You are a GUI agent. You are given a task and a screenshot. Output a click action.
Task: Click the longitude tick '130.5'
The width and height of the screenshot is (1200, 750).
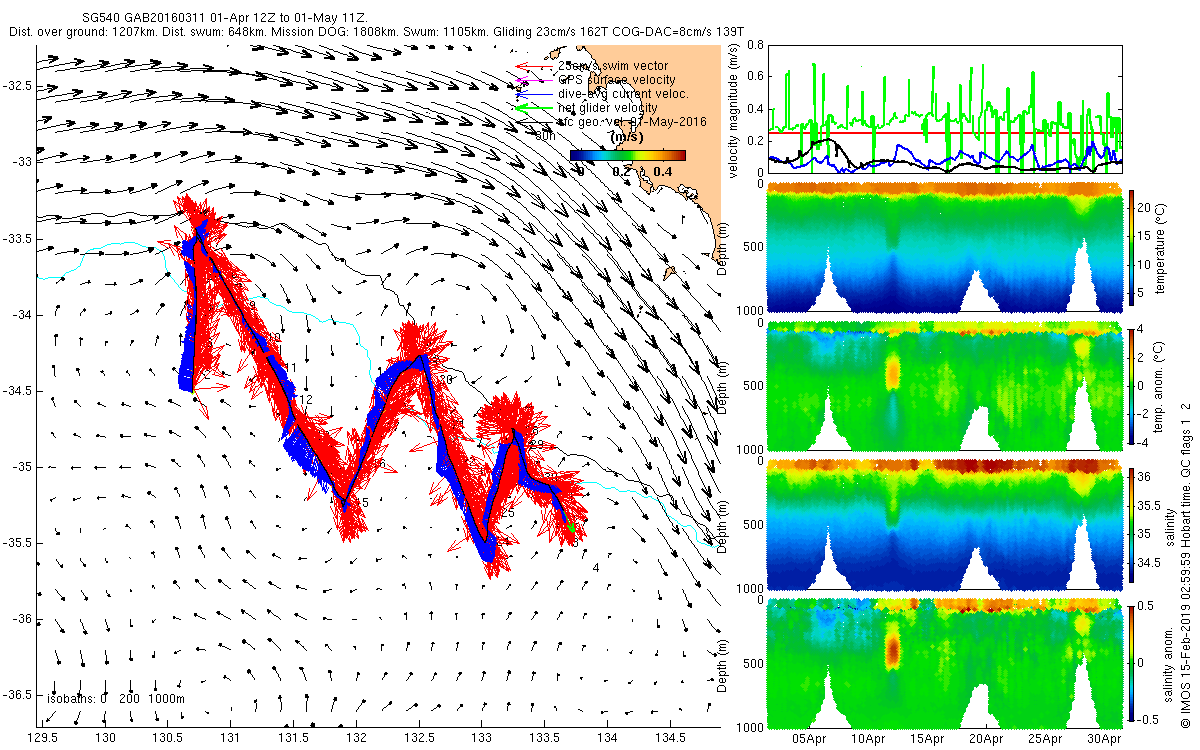(168, 737)
